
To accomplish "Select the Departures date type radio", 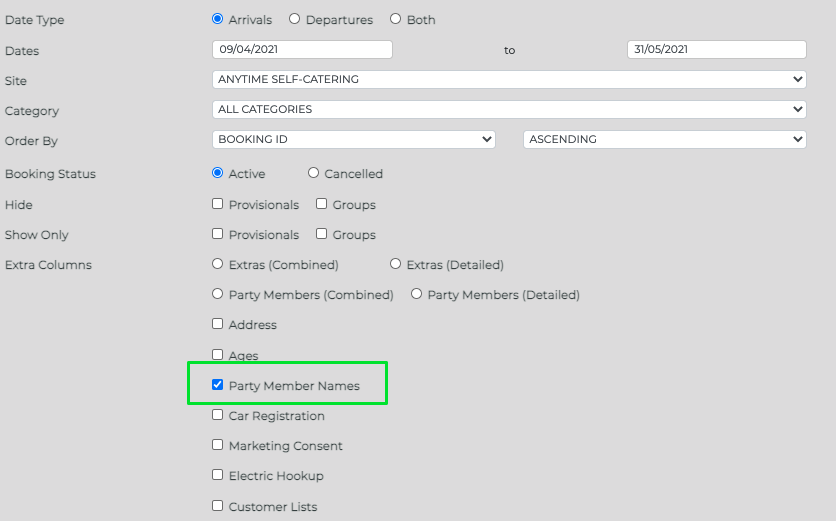I will pos(294,19).
